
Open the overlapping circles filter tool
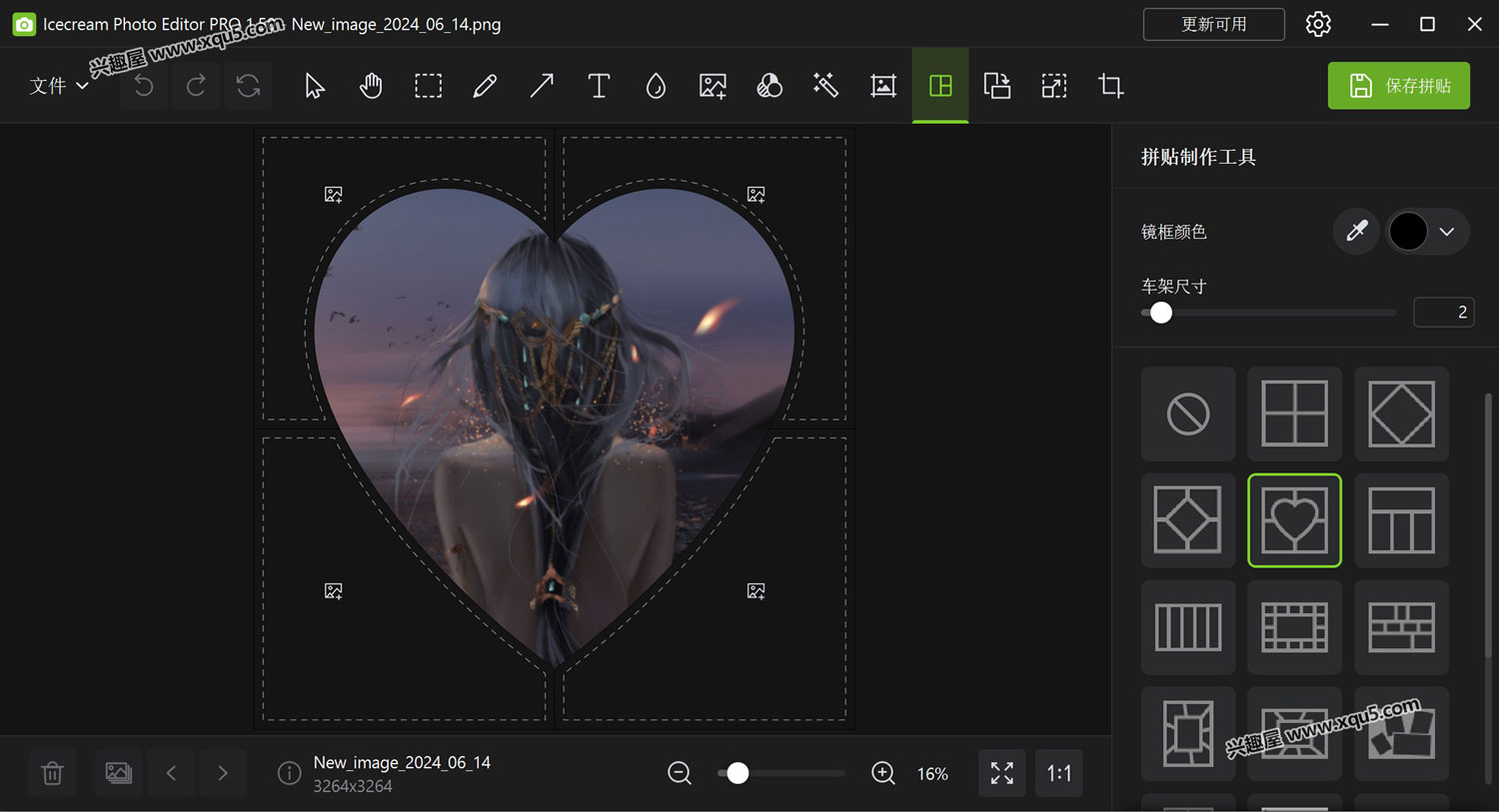769,86
